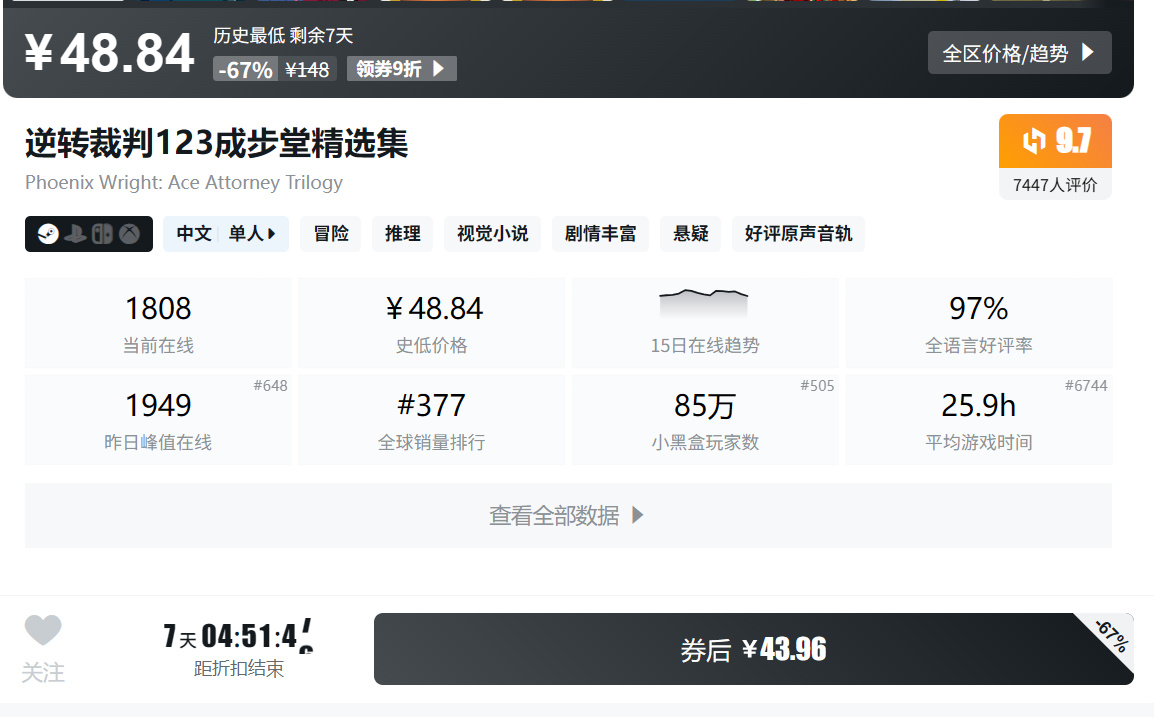This screenshot has width=1154, height=717.
Task: Select the 剧情丰富 tag
Action: point(601,234)
